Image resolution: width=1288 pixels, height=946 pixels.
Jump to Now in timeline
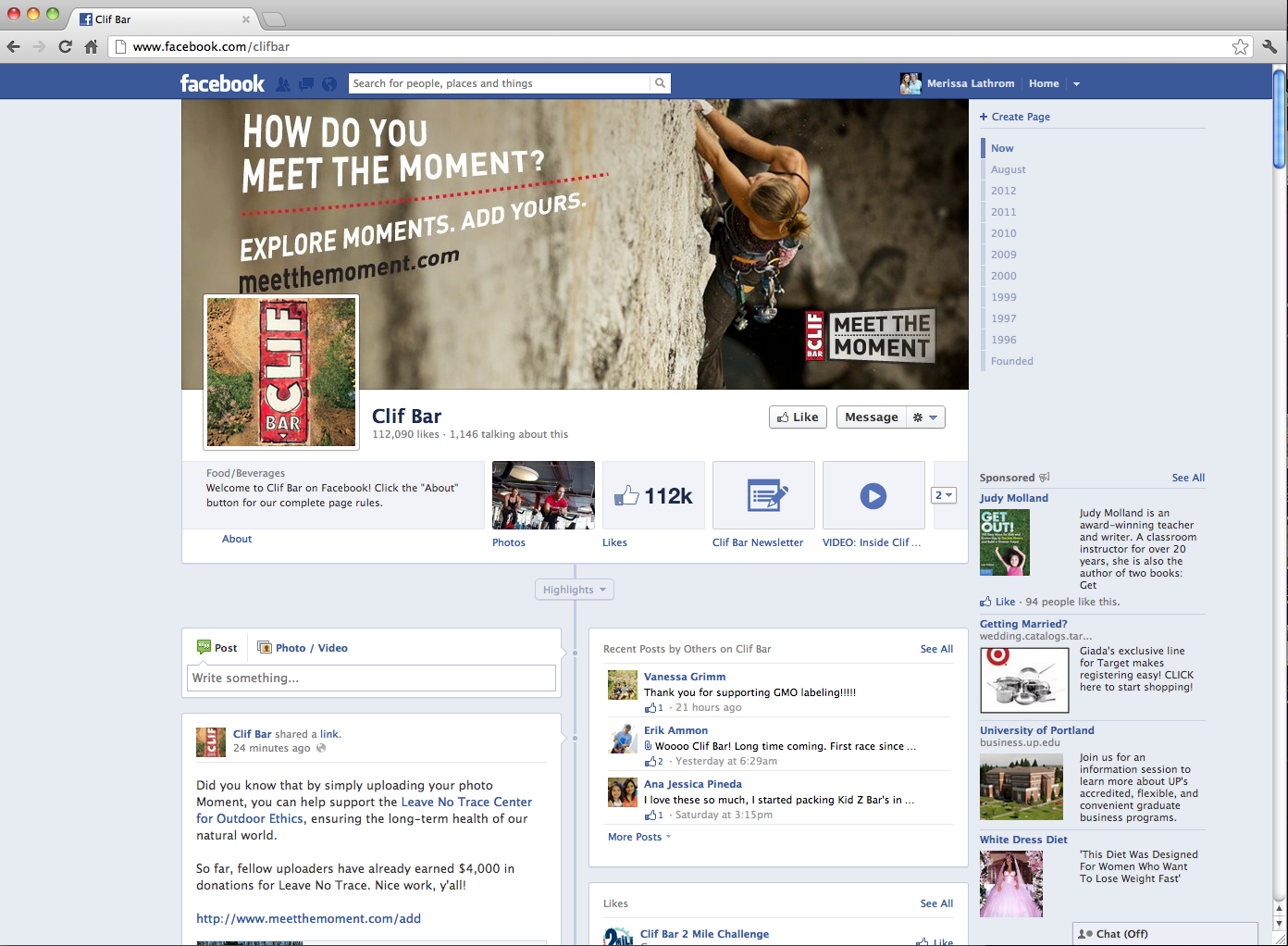click(1002, 148)
